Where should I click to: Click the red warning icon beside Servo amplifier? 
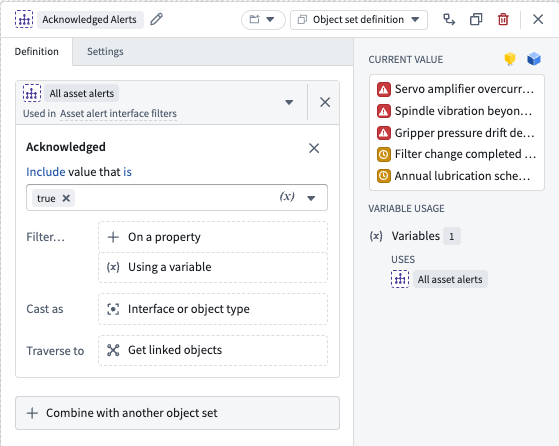(384, 89)
